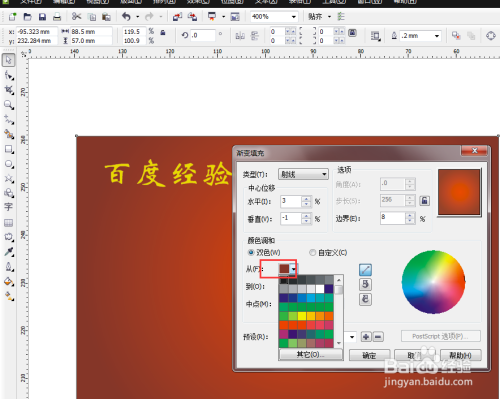The height and width of the screenshot is (399, 500).
Task: Click the mirror horizontally icon
Action: click(240, 36)
